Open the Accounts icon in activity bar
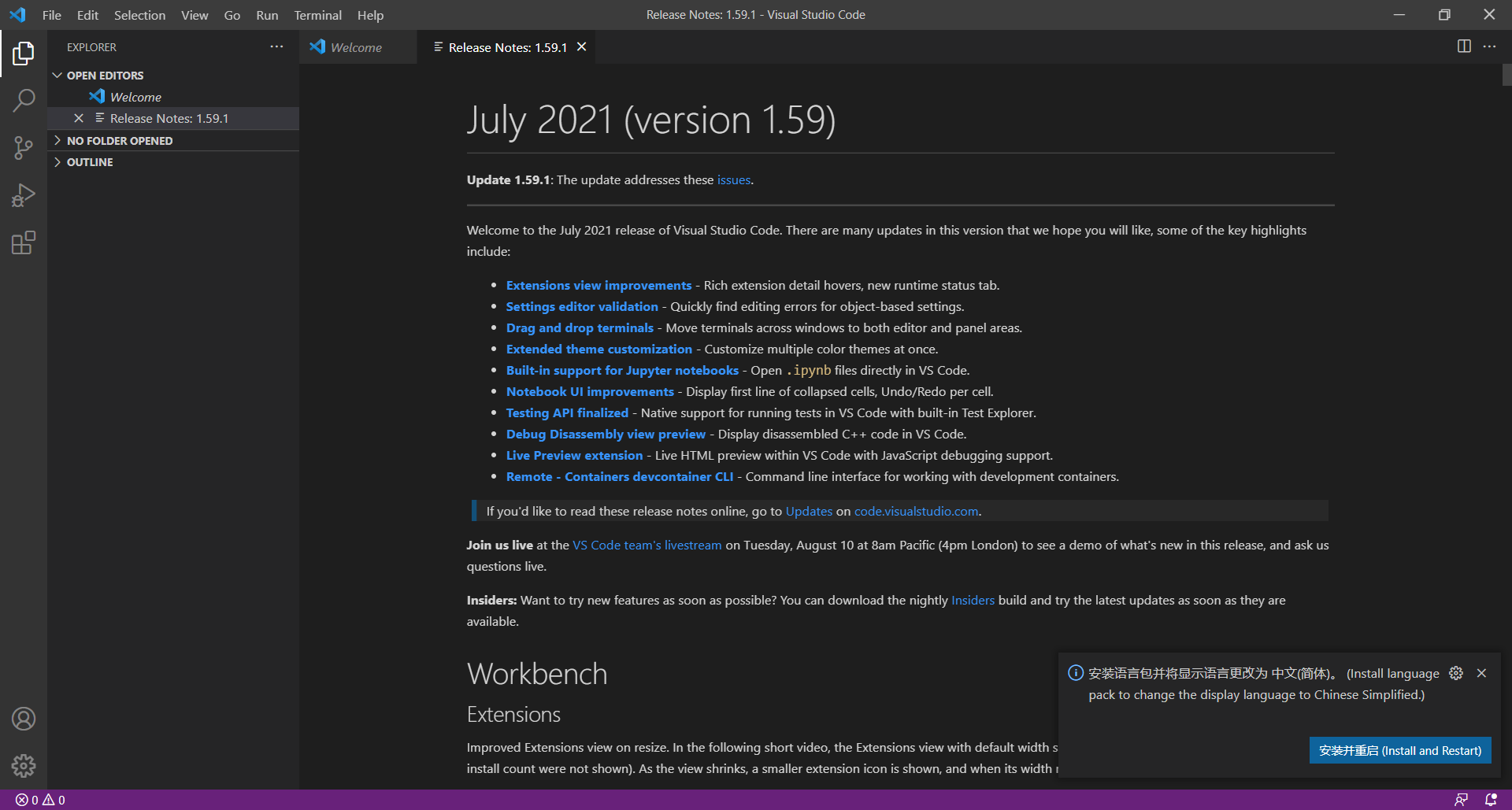Image resolution: width=1512 pixels, height=810 pixels. 24,719
